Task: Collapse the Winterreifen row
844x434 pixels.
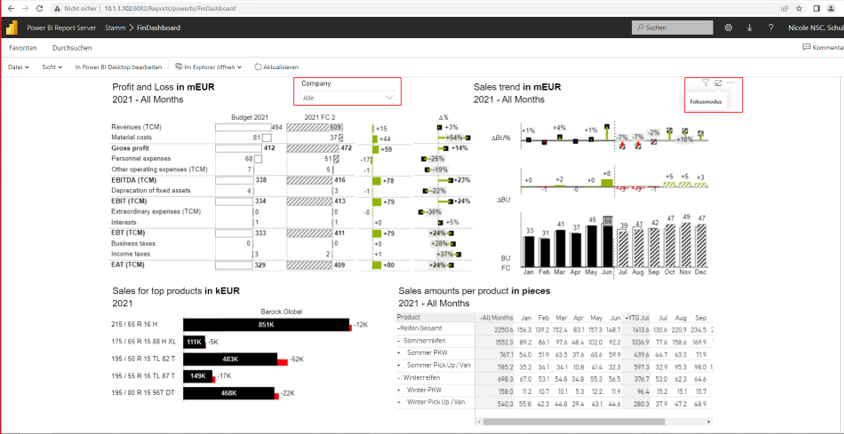Action: [398, 377]
